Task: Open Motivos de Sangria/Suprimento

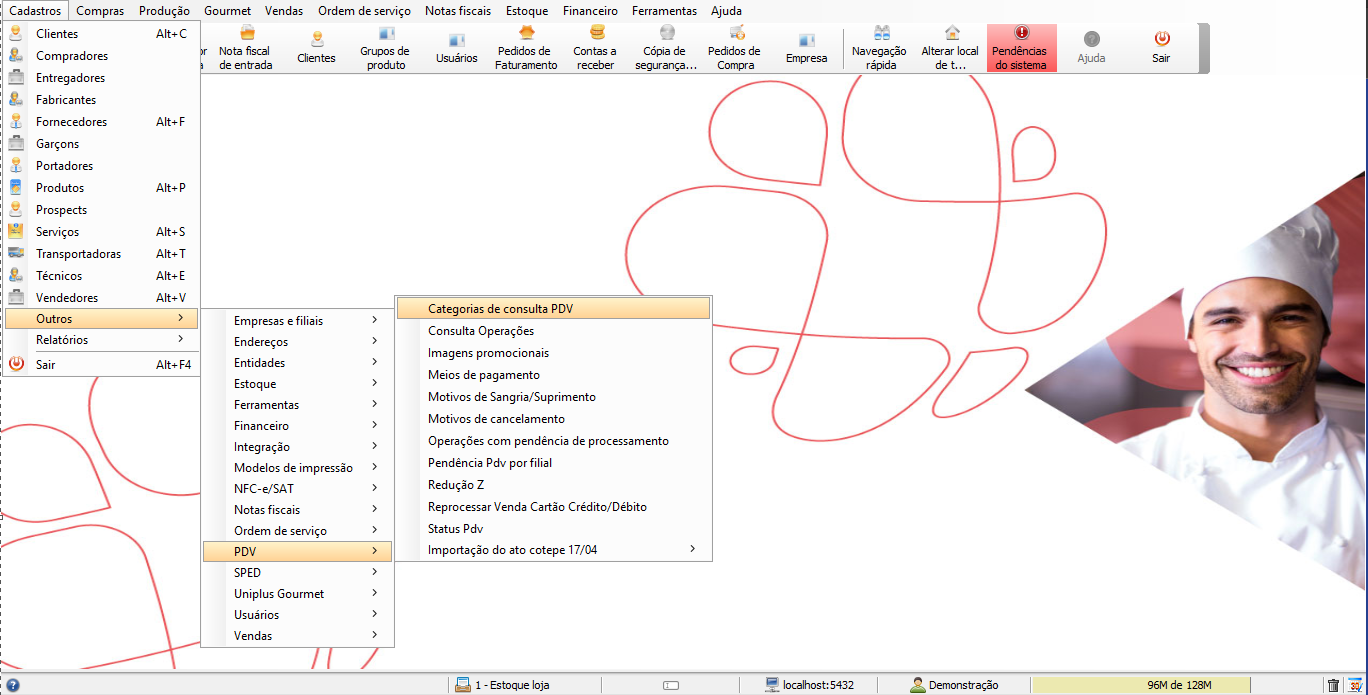Action: [x=554, y=397]
